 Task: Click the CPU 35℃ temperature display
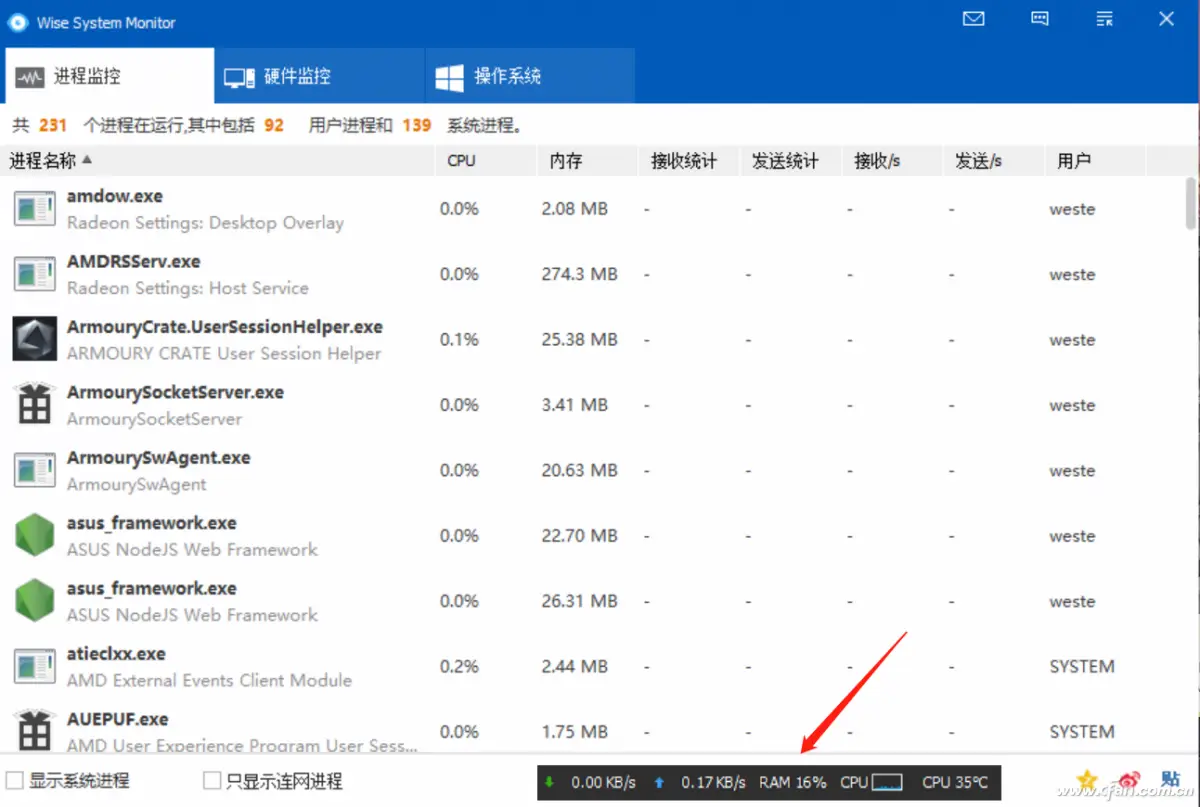click(956, 783)
